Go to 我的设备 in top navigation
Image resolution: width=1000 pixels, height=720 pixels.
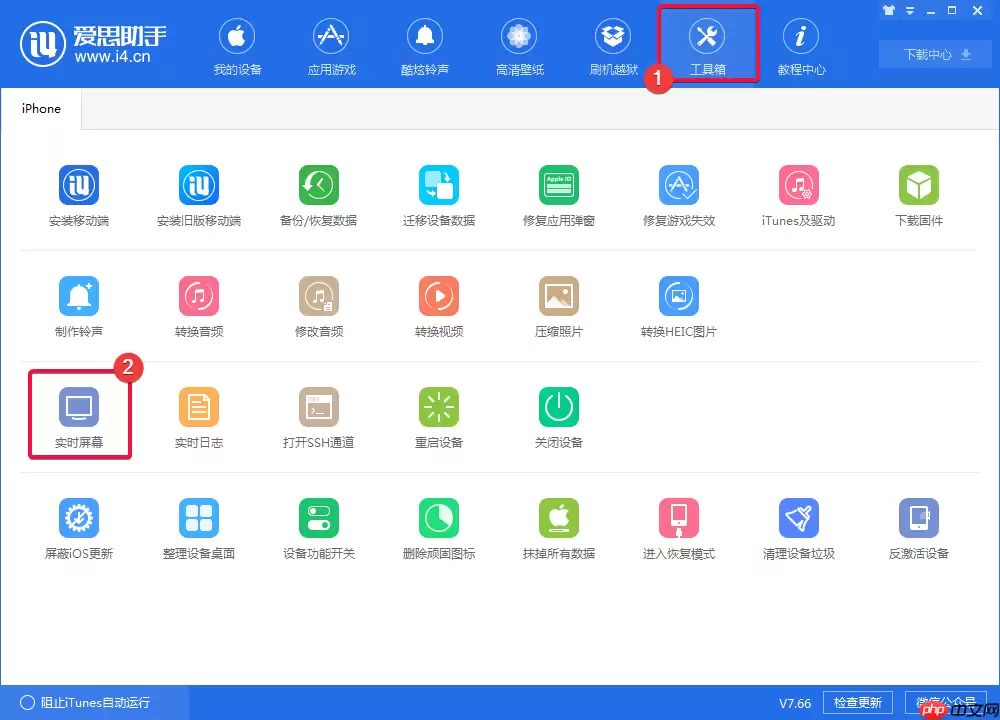pyautogui.click(x=237, y=45)
